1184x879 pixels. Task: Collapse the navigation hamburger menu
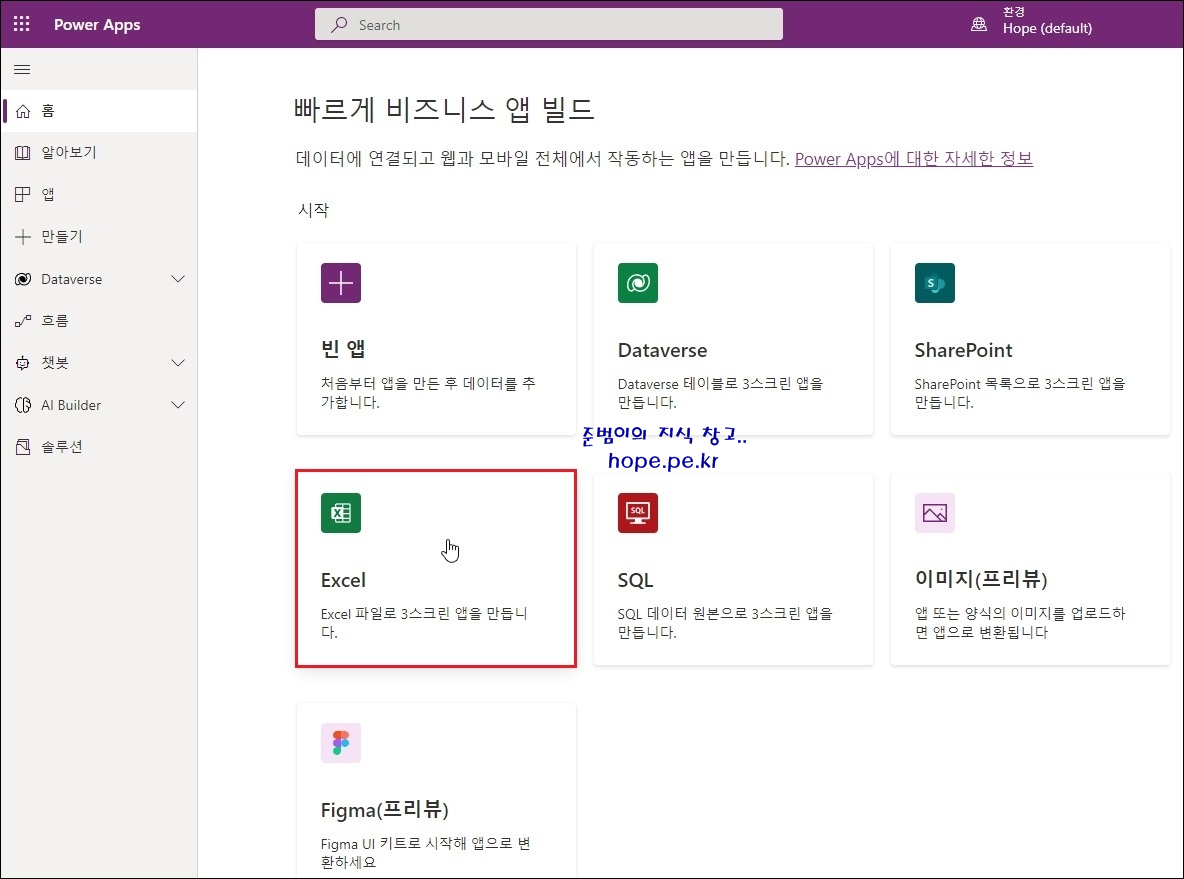23,69
